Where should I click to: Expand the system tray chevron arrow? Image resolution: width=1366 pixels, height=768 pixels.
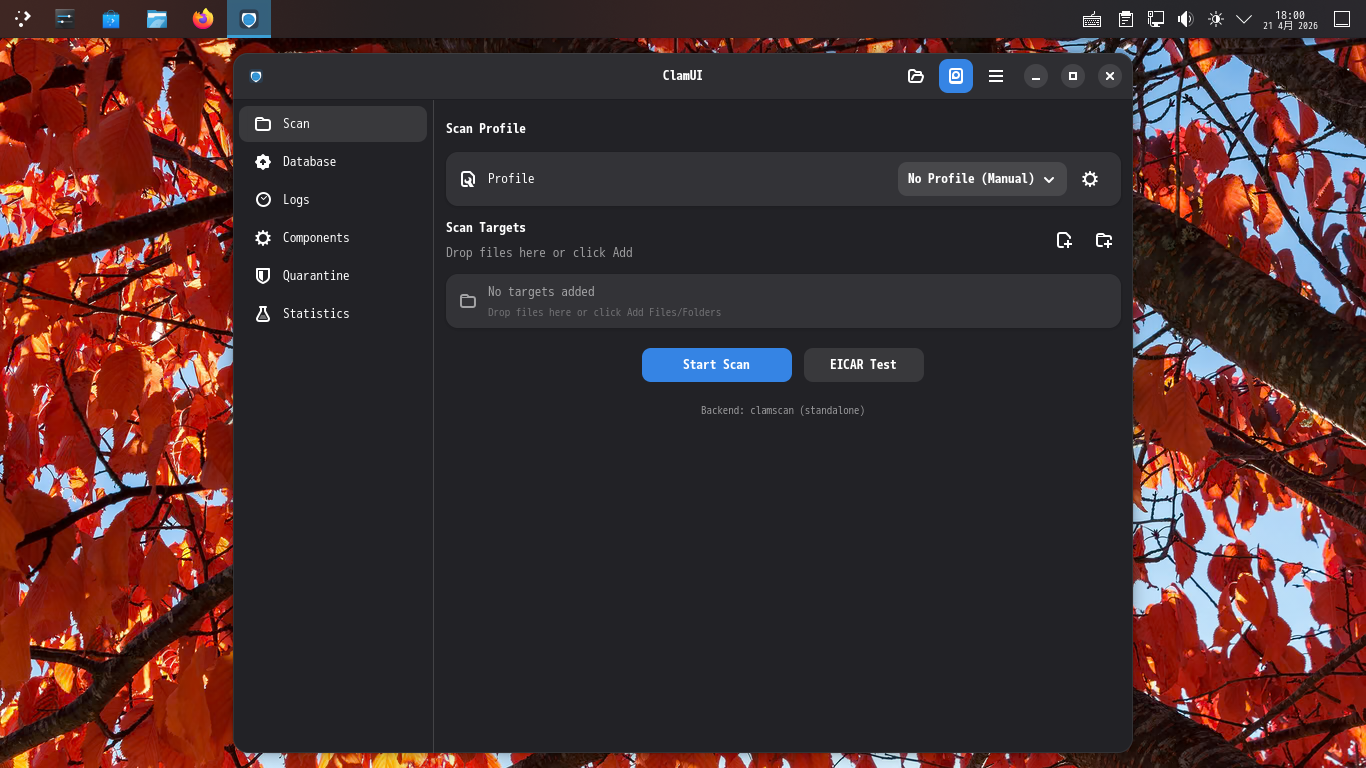pos(1244,17)
